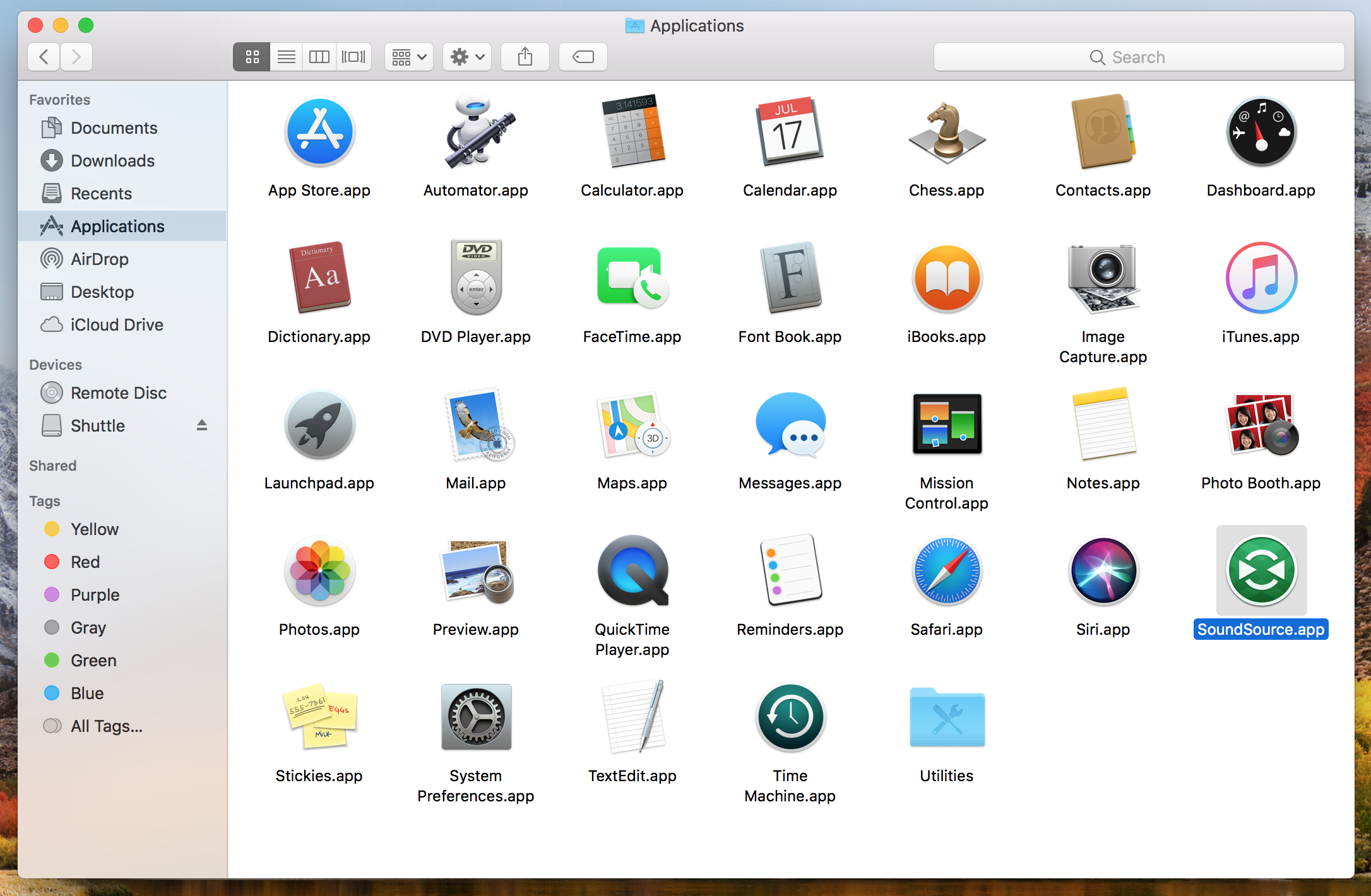Open Downloads in the sidebar
1371x896 pixels.
click(x=122, y=161)
